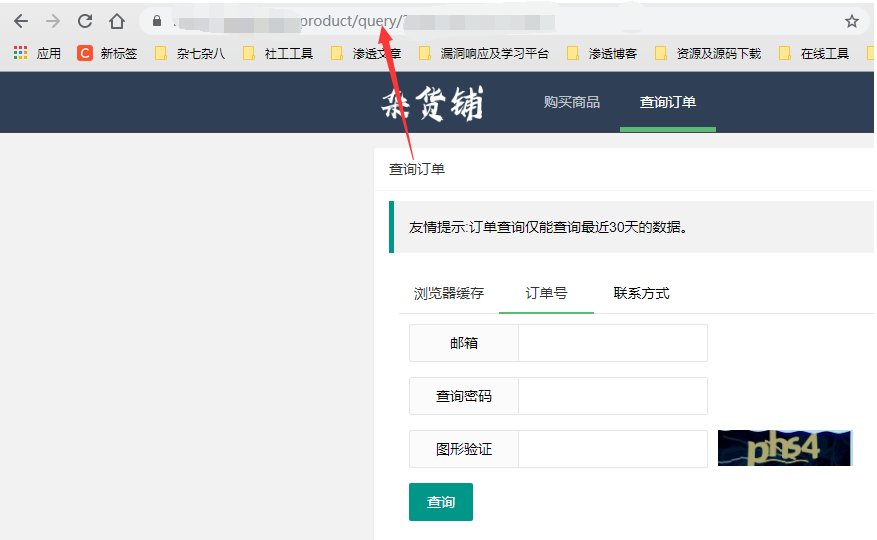Click the browser back arrow
The image size is (877, 540).
click(x=21, y=21)
